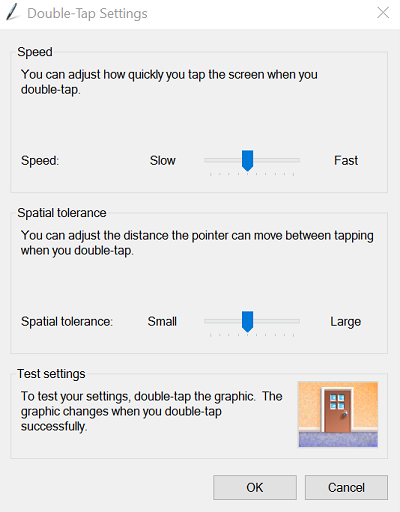Viewport: 400px width, 512px height.
Task: Click the Spatial tolerance group heading
Action: click(x=62, y=213)
